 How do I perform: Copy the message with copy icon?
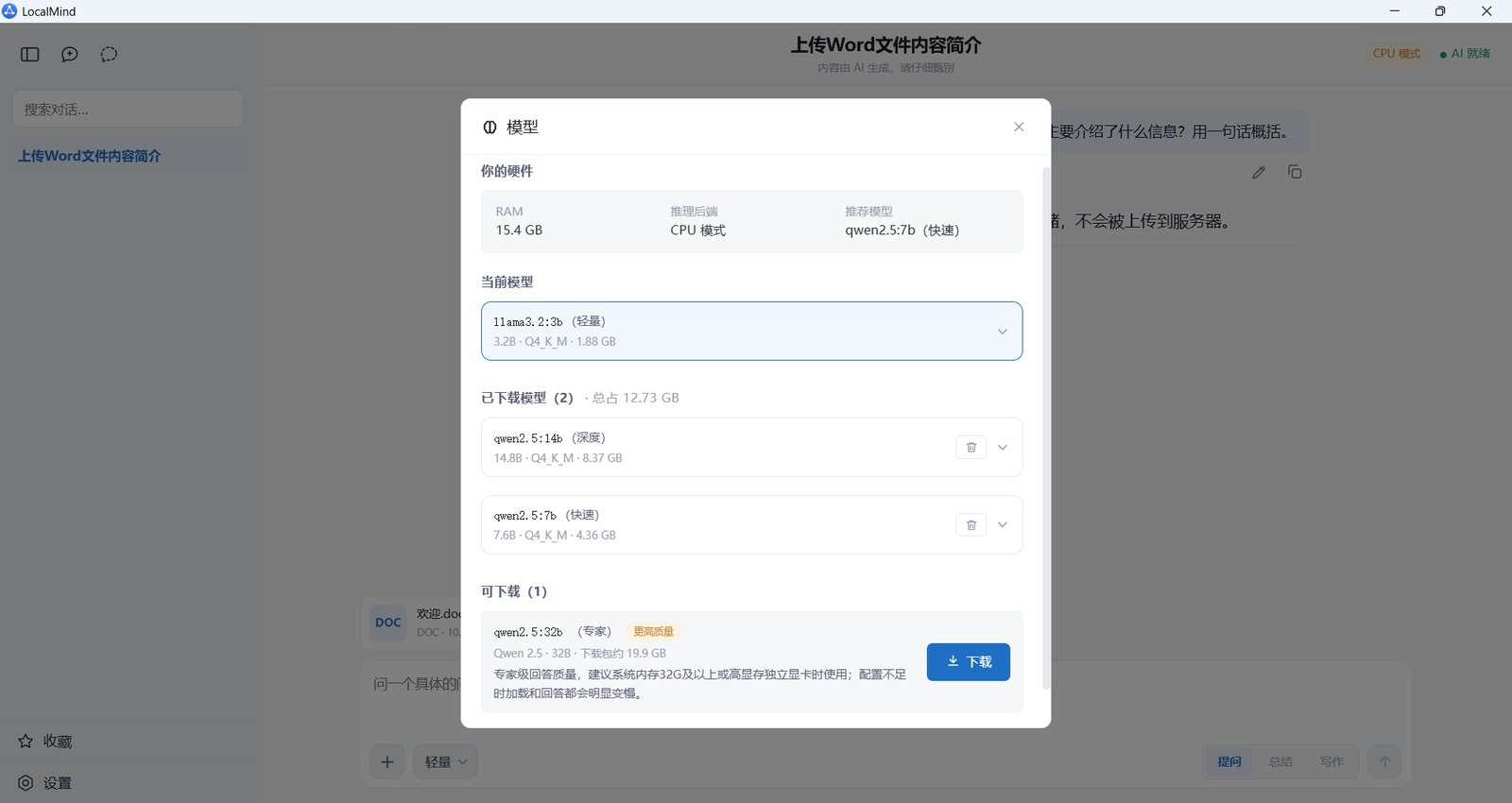(1295, 172)
